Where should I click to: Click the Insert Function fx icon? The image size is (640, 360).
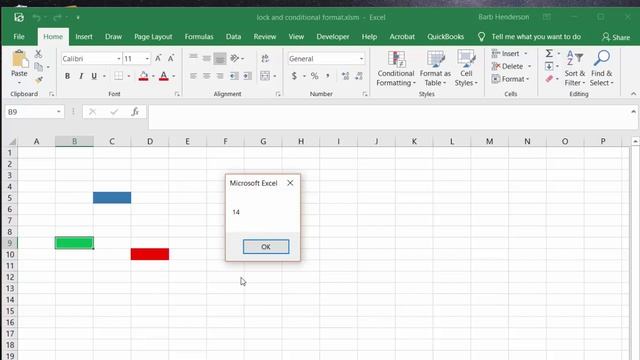point(135,112)
